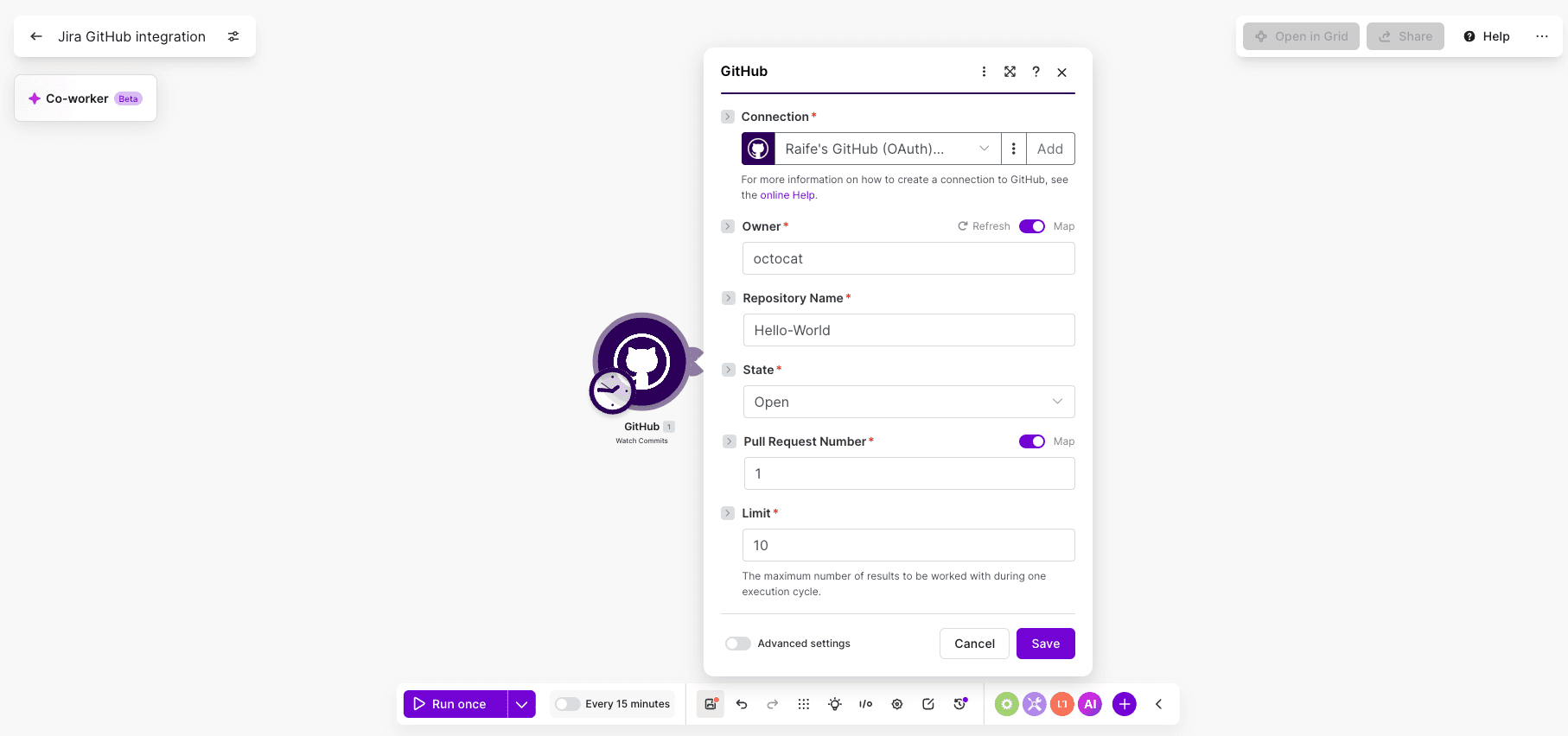Expand the Repository Name field info

click(729, 298)
